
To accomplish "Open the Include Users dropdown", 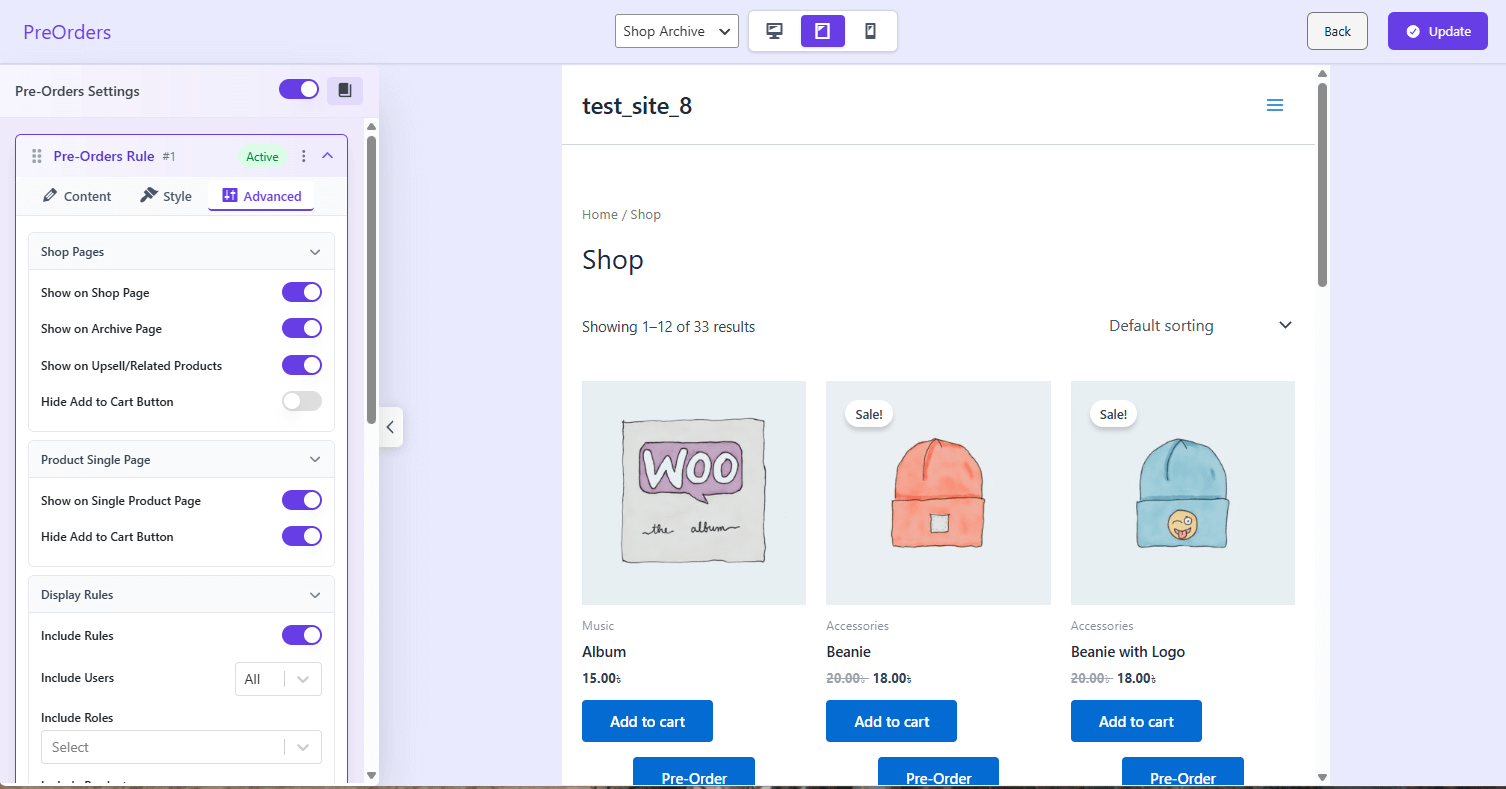I will point(278,679).
